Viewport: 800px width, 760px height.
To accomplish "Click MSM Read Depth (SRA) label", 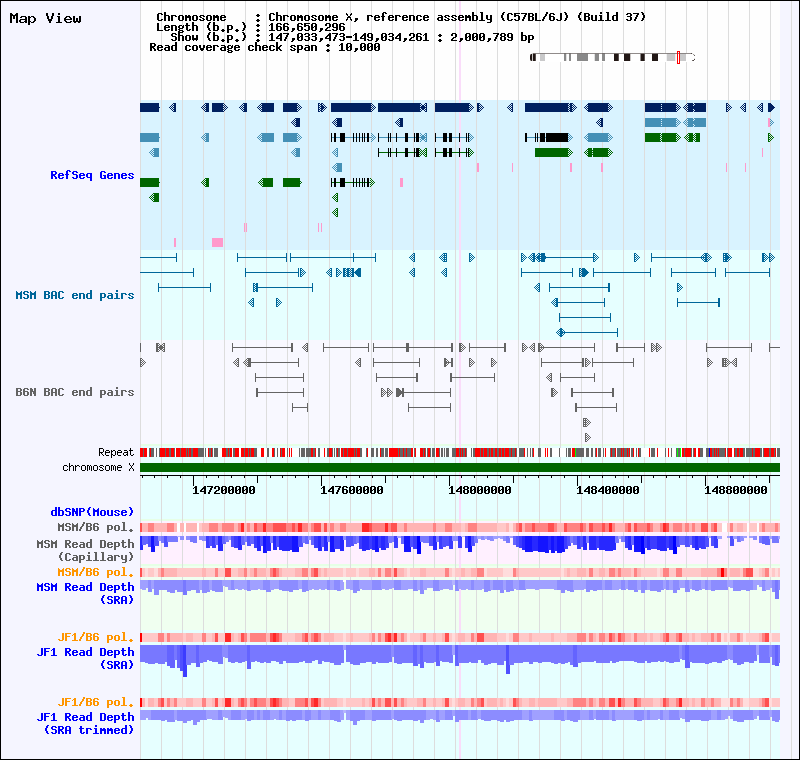I will (x=85, y=593).
